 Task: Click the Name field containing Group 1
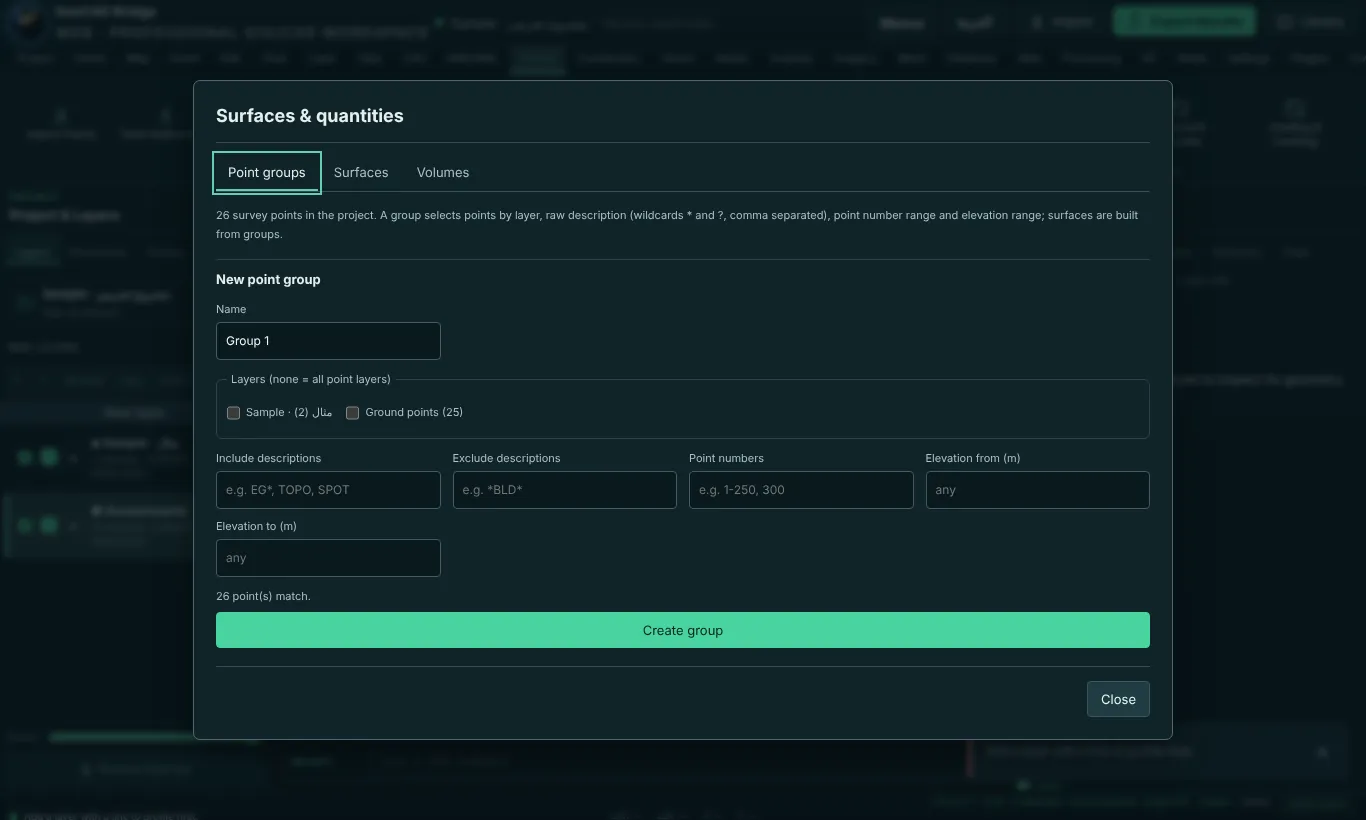pyautogui.click(x=328, y=341)
